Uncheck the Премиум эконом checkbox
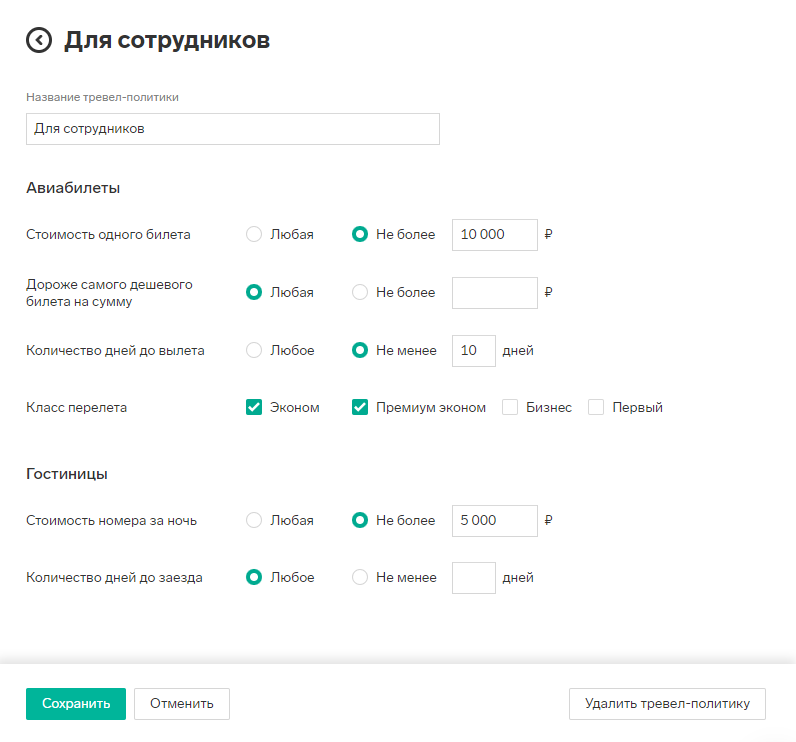This screenshot has width=796, height=742. coord(360,407)
